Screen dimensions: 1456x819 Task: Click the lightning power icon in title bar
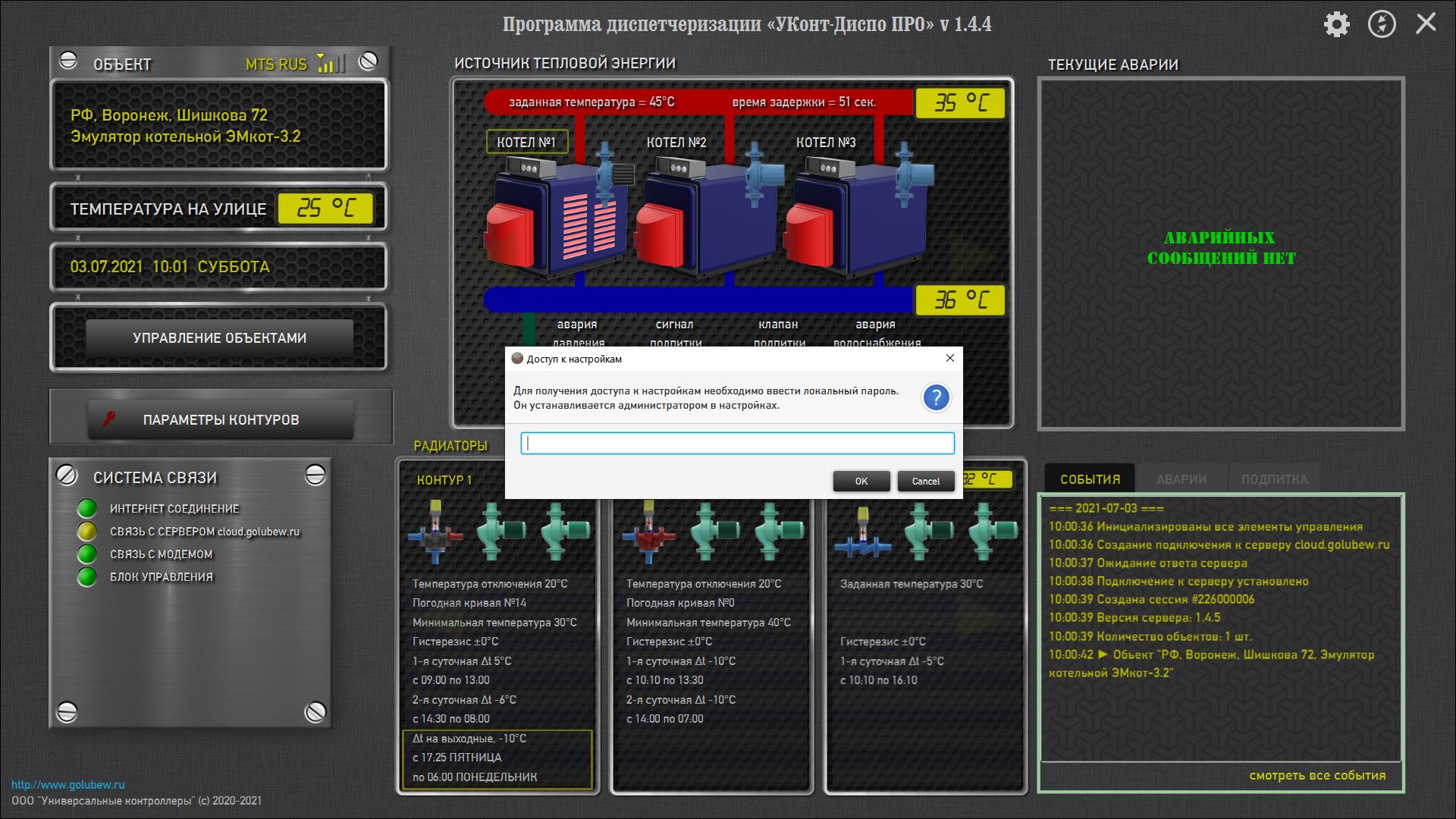[x=1382, y=24]
